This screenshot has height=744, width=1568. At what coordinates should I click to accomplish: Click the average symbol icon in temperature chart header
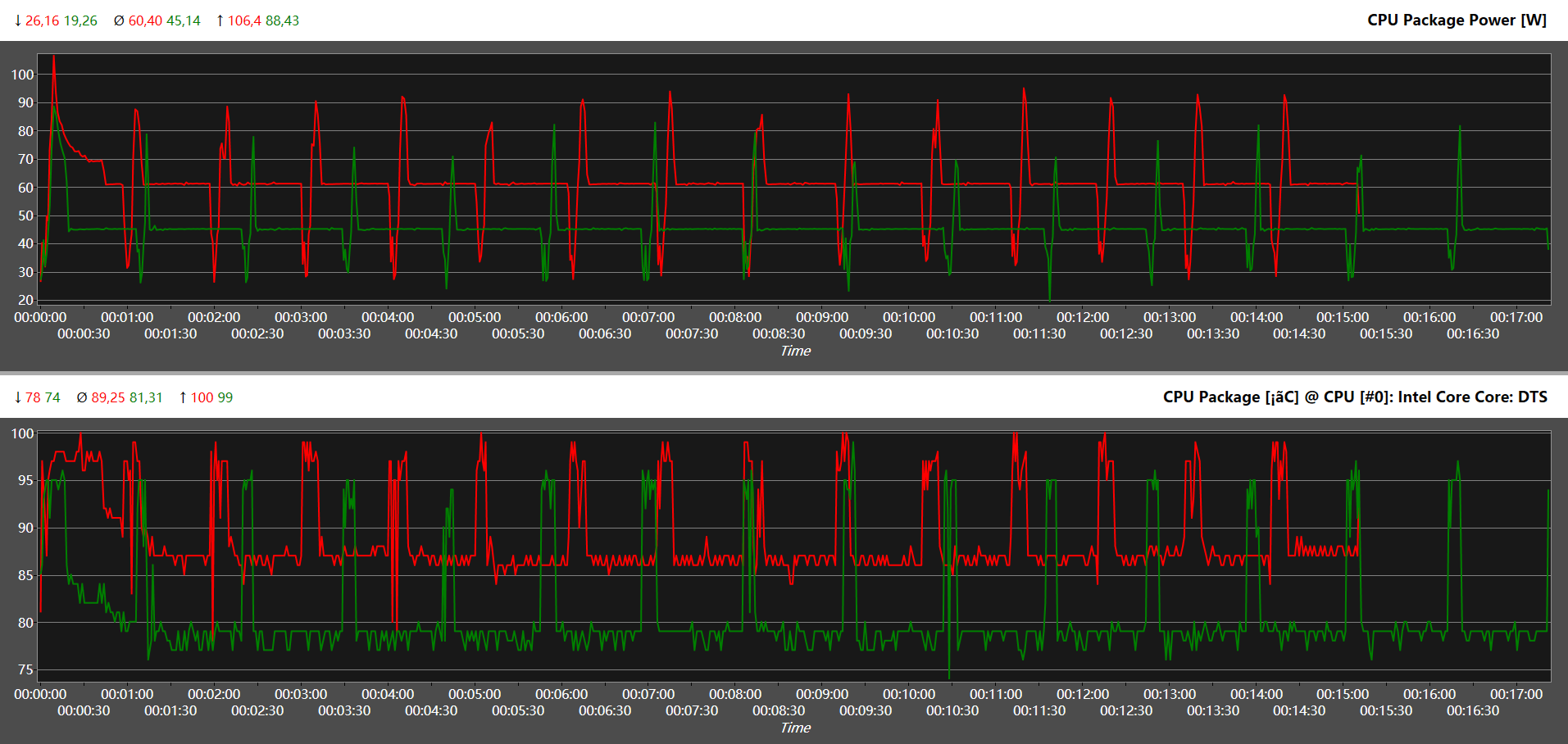(x=82, y=397)
